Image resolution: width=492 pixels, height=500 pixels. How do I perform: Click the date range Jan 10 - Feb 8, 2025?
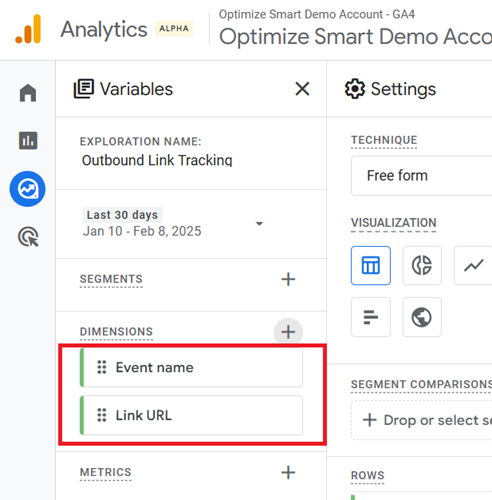point(142,231)
